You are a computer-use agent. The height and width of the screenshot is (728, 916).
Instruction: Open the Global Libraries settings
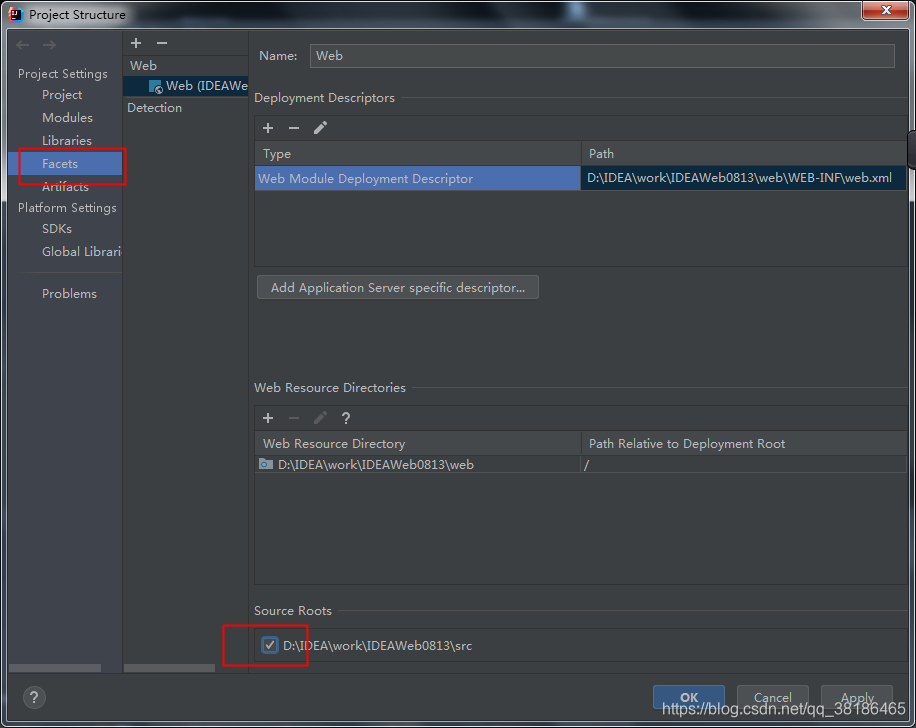tap(82, 251)
